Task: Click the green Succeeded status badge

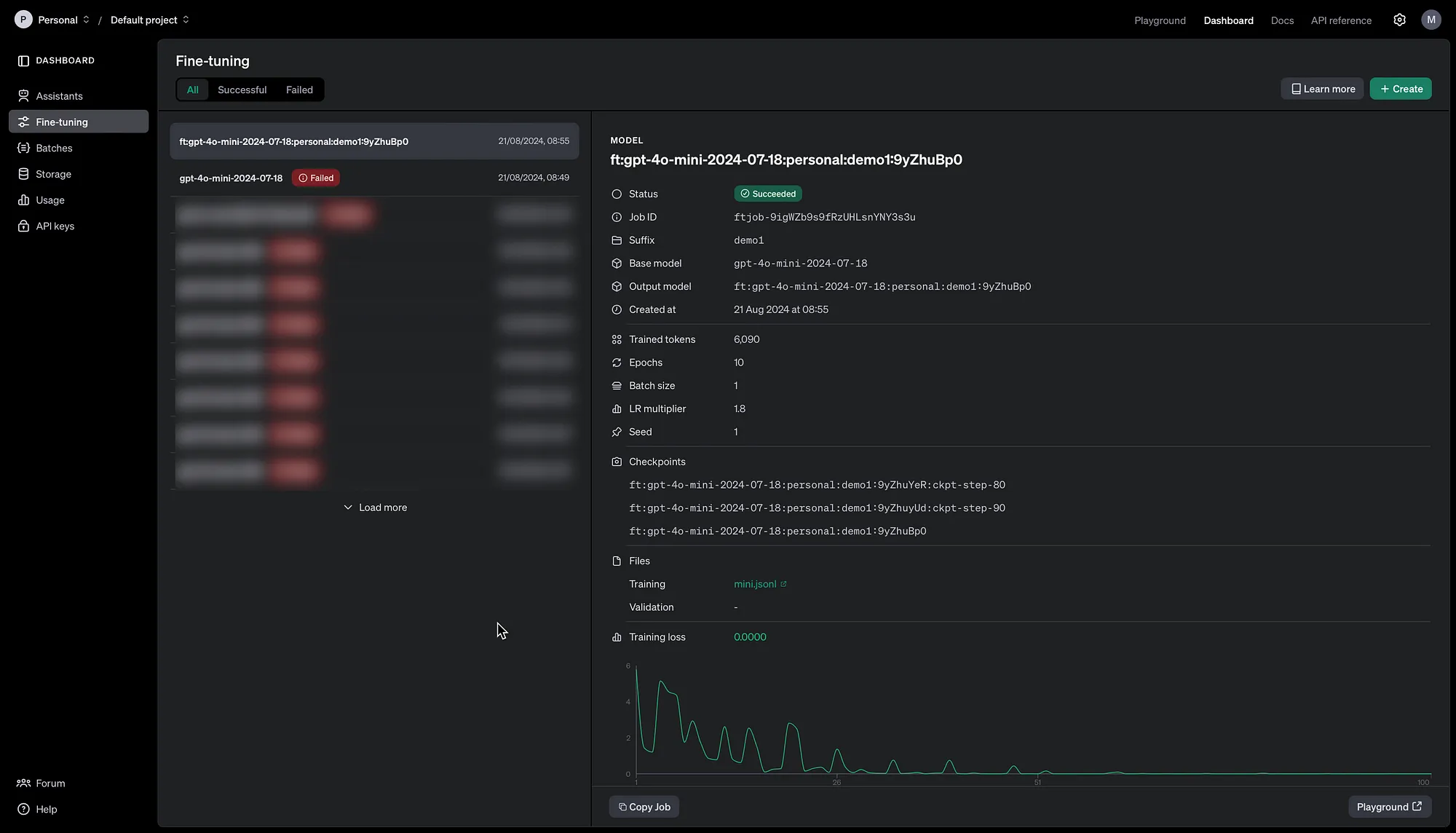Action: 768,194
